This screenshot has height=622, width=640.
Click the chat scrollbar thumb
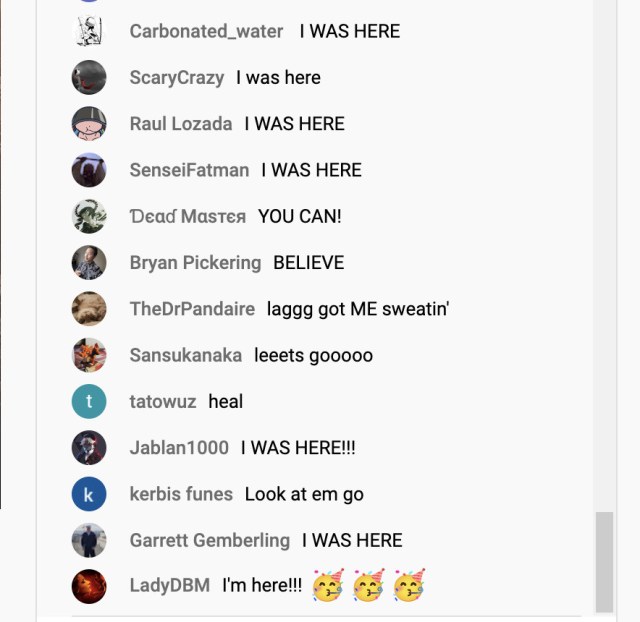coord(604,562)
